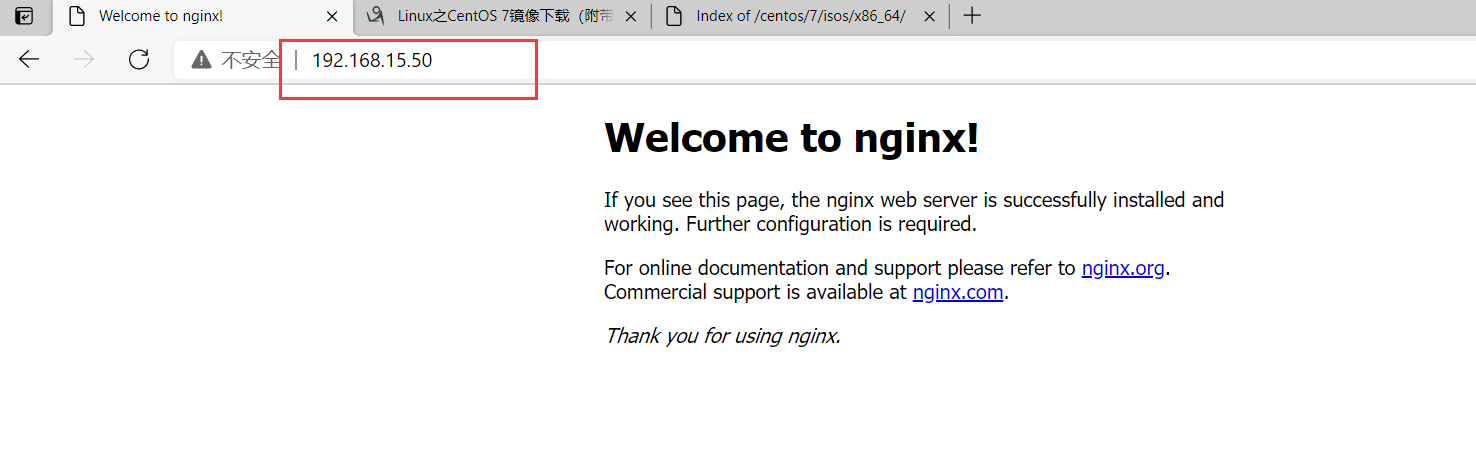
Task: Open the nginx.com commercial support link
Action: click(x=958, y=292)
